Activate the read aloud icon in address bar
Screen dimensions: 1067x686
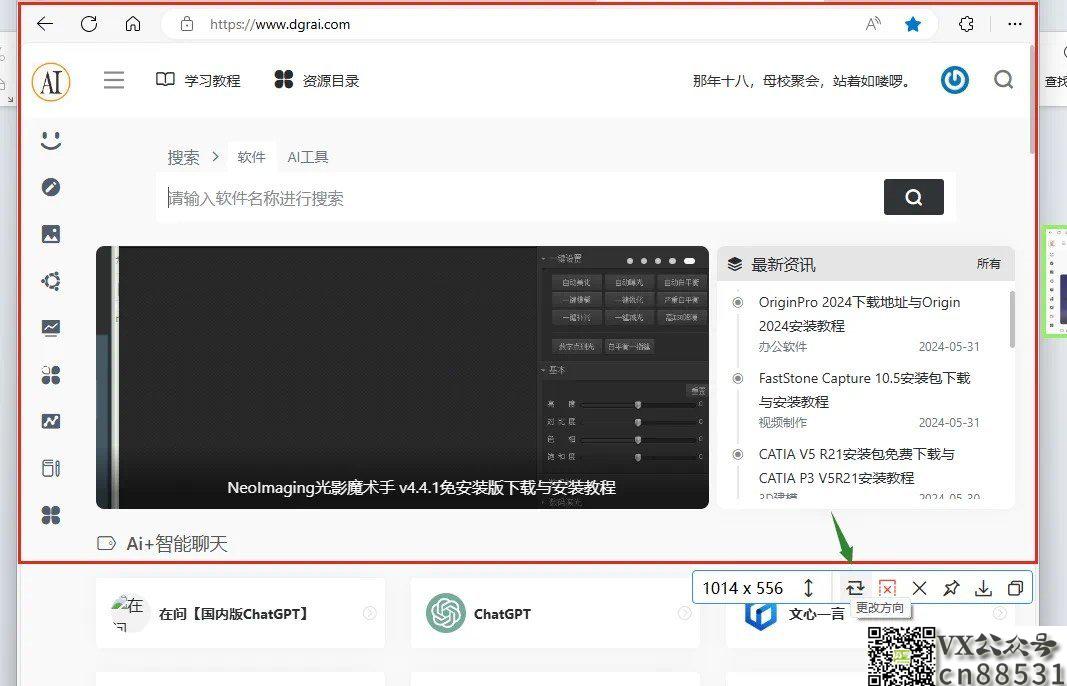click(873, 24)
